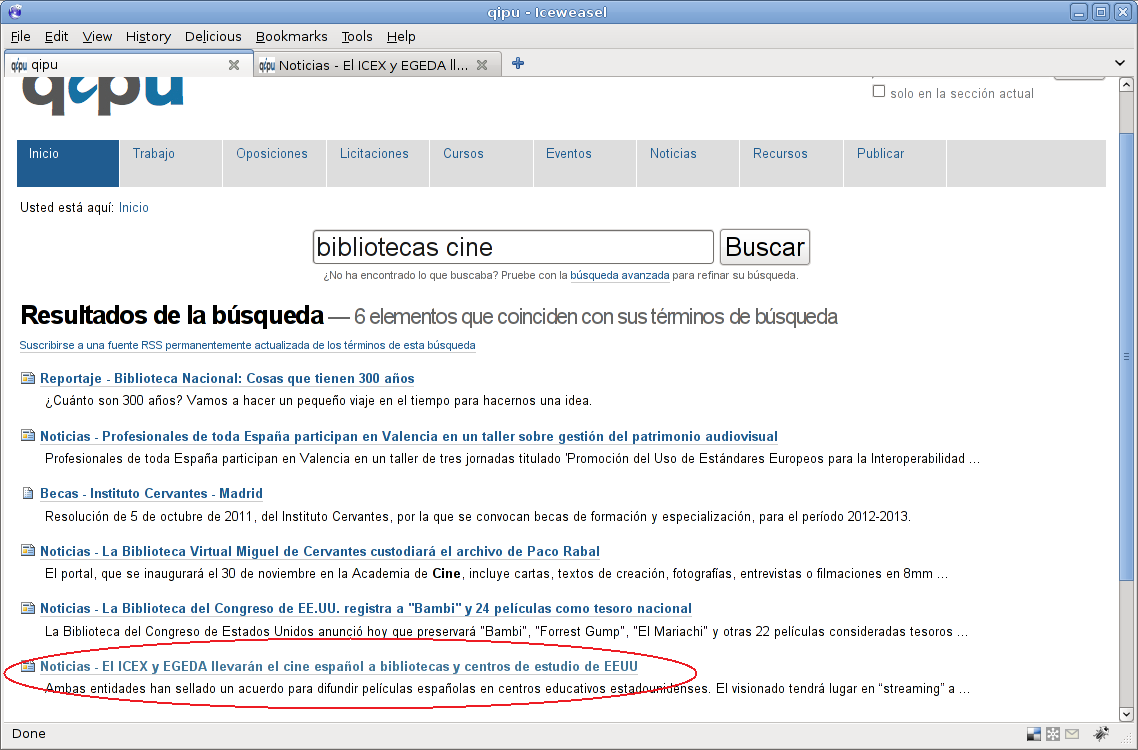The height and width of the screenshot is (750, 1138).
Task: Open the Noticias section
Action: point(688,163)
